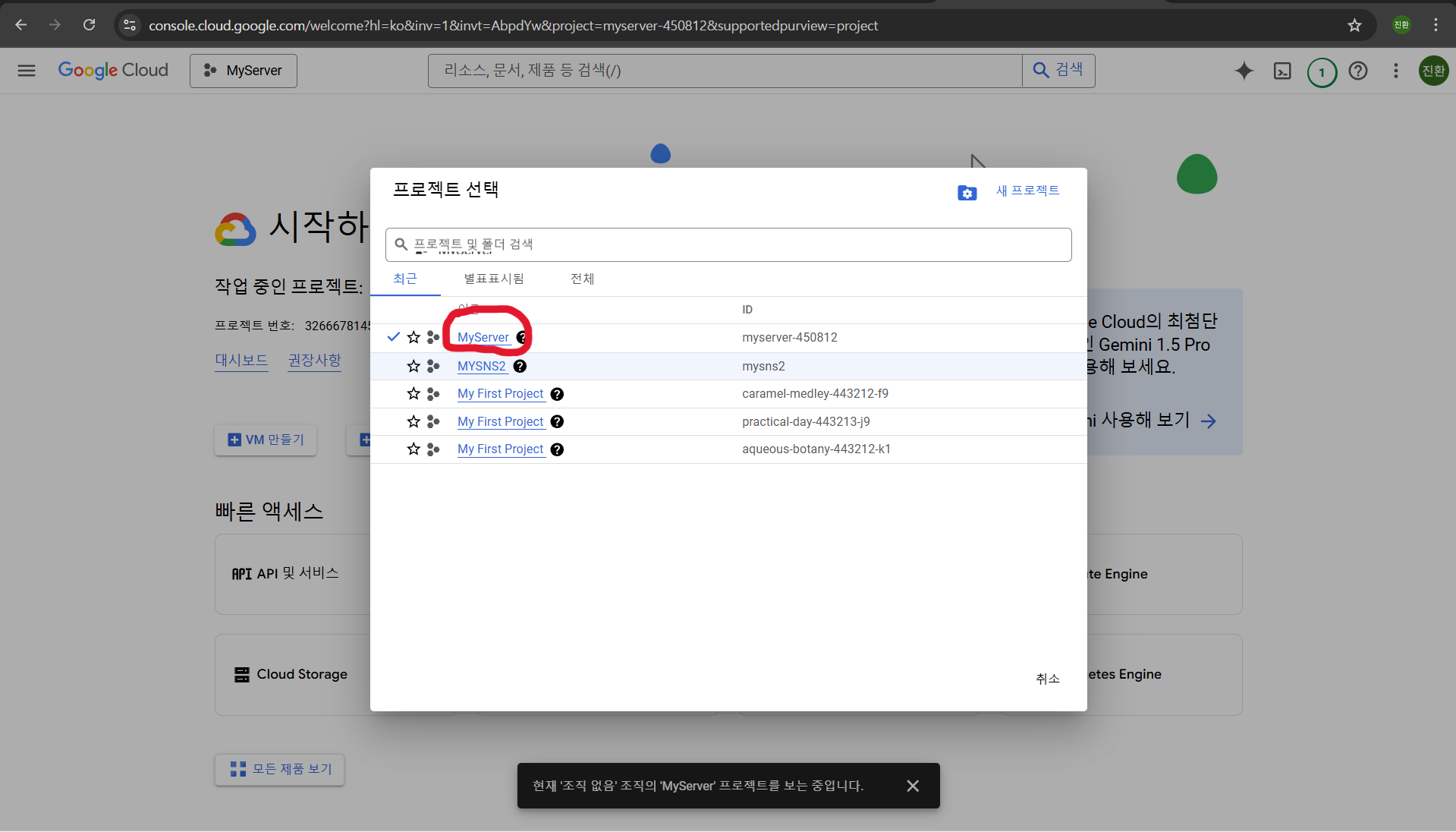Star the caramel-medley My First Project

(x=414, y=393)
